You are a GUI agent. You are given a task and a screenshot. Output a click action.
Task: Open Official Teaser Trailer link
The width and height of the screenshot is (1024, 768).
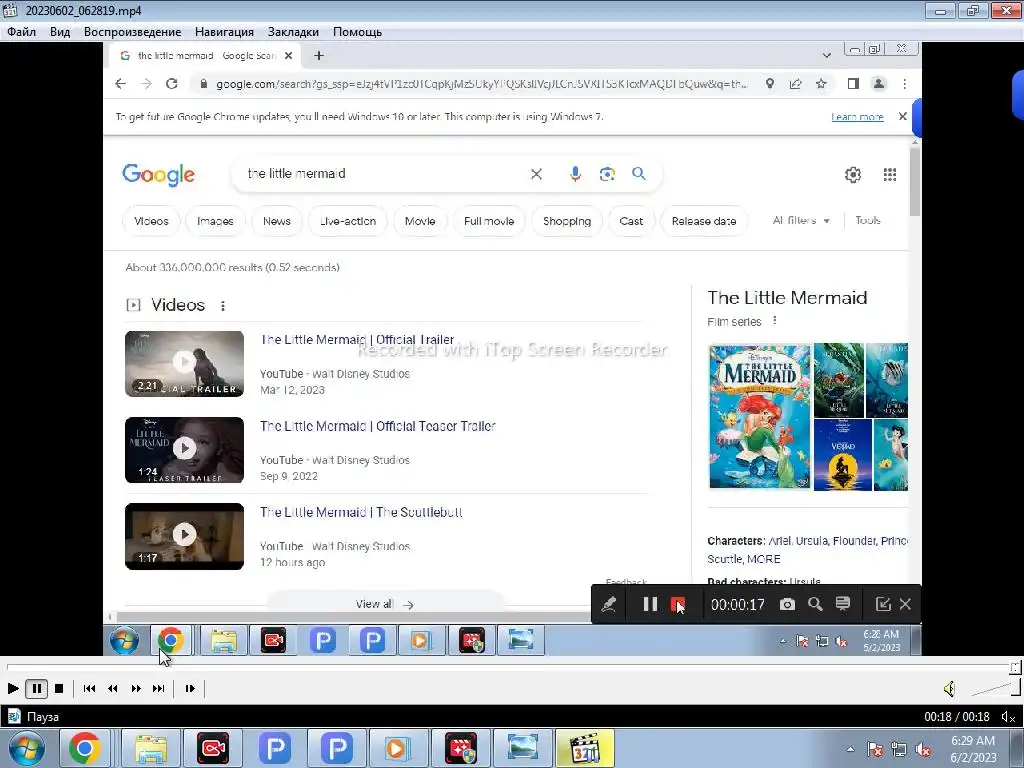[x=378, y=426]
